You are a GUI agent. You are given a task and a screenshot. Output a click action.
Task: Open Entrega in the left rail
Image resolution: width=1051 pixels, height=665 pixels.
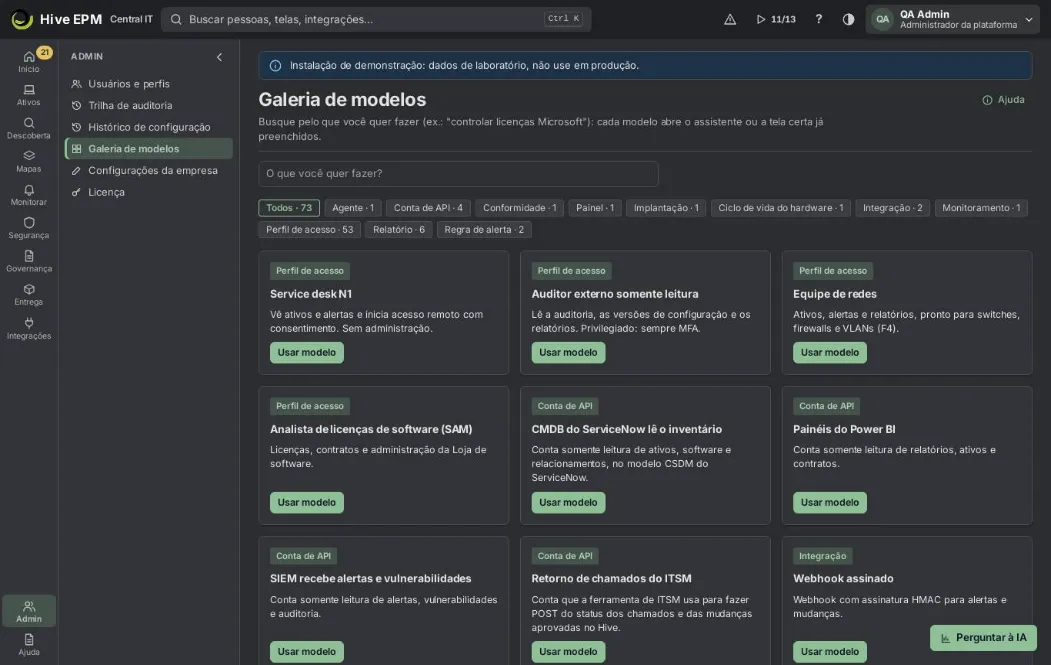[29, 294]
